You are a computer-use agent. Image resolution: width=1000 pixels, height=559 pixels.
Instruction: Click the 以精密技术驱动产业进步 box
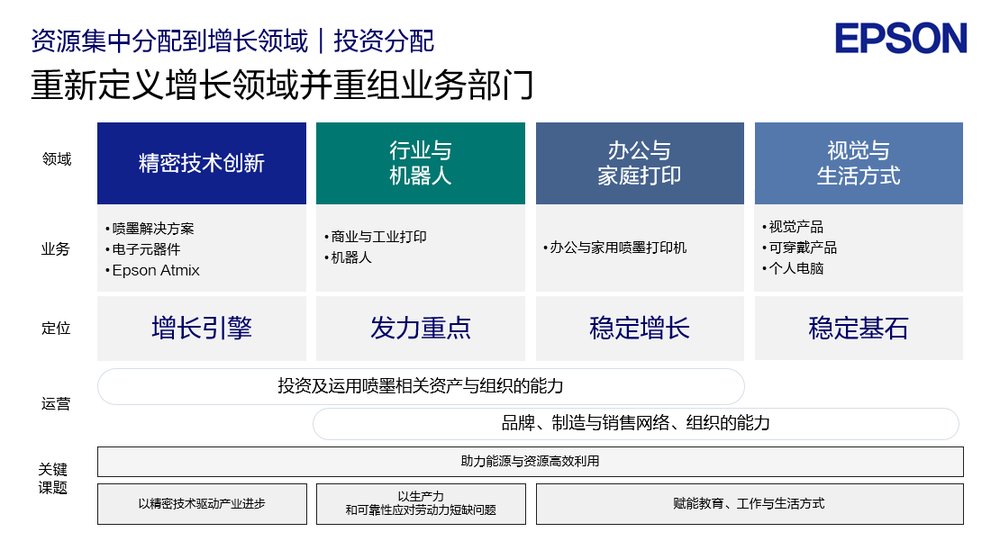(x=201, y=504)
